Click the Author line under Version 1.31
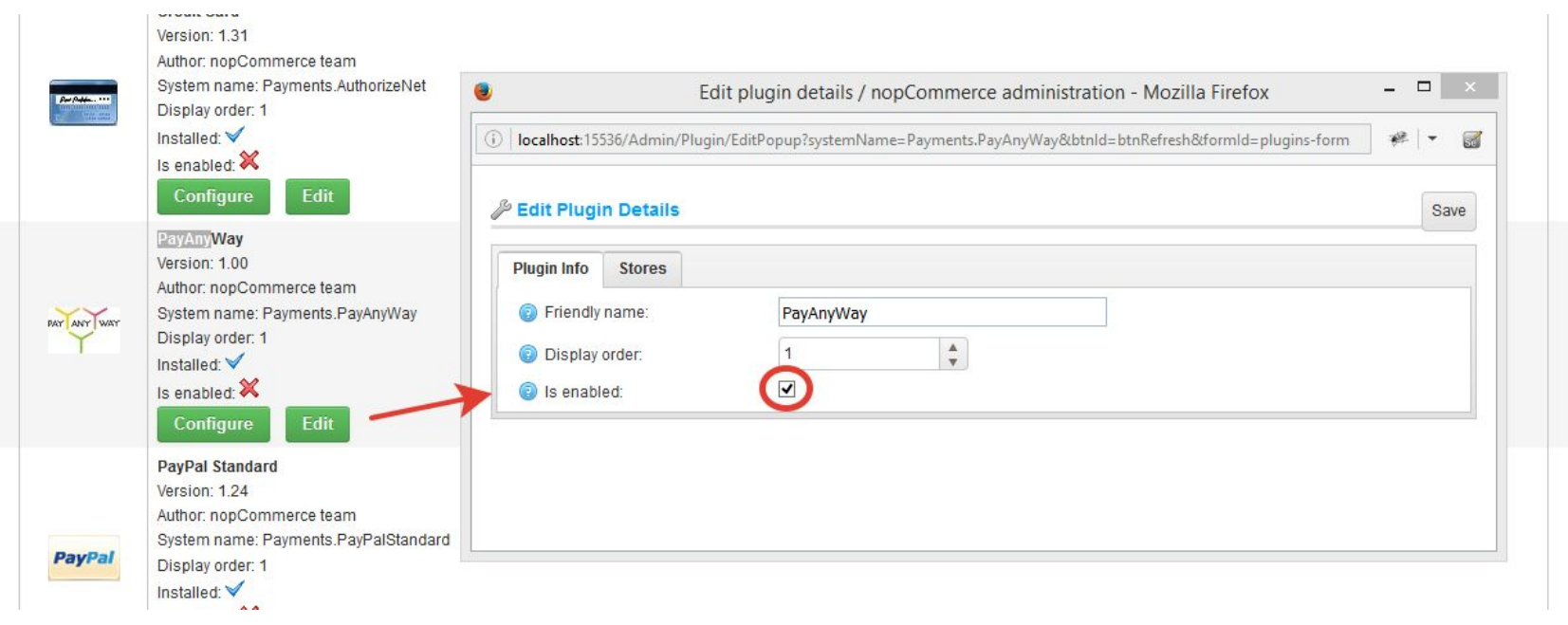Image resolution: width=1568 pixels, height=625 pixels. (x=256, y=62)
